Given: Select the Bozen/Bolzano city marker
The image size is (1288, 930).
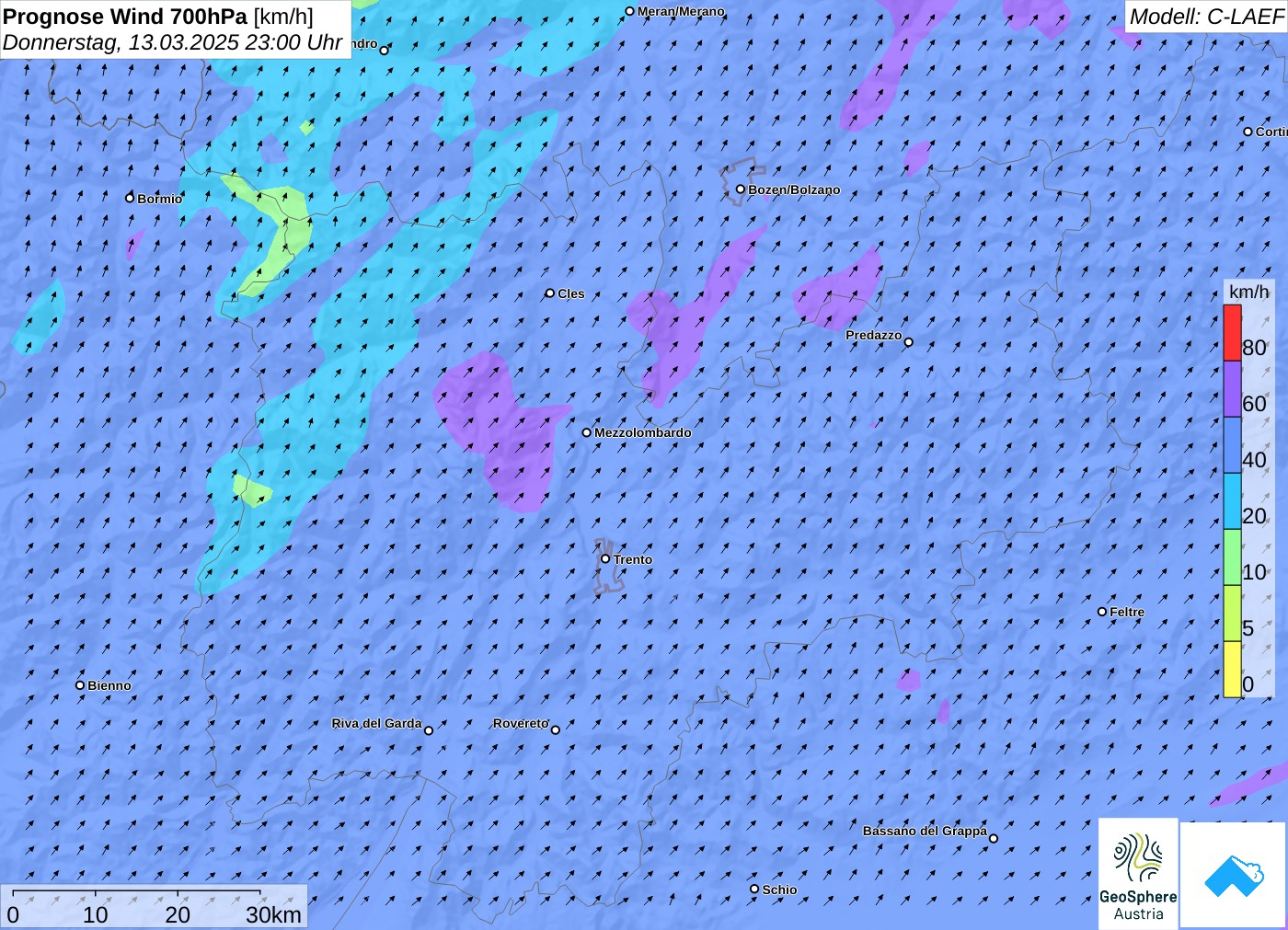Looking at the screenshot, I should pyautogui.click(x=740, y=189).
